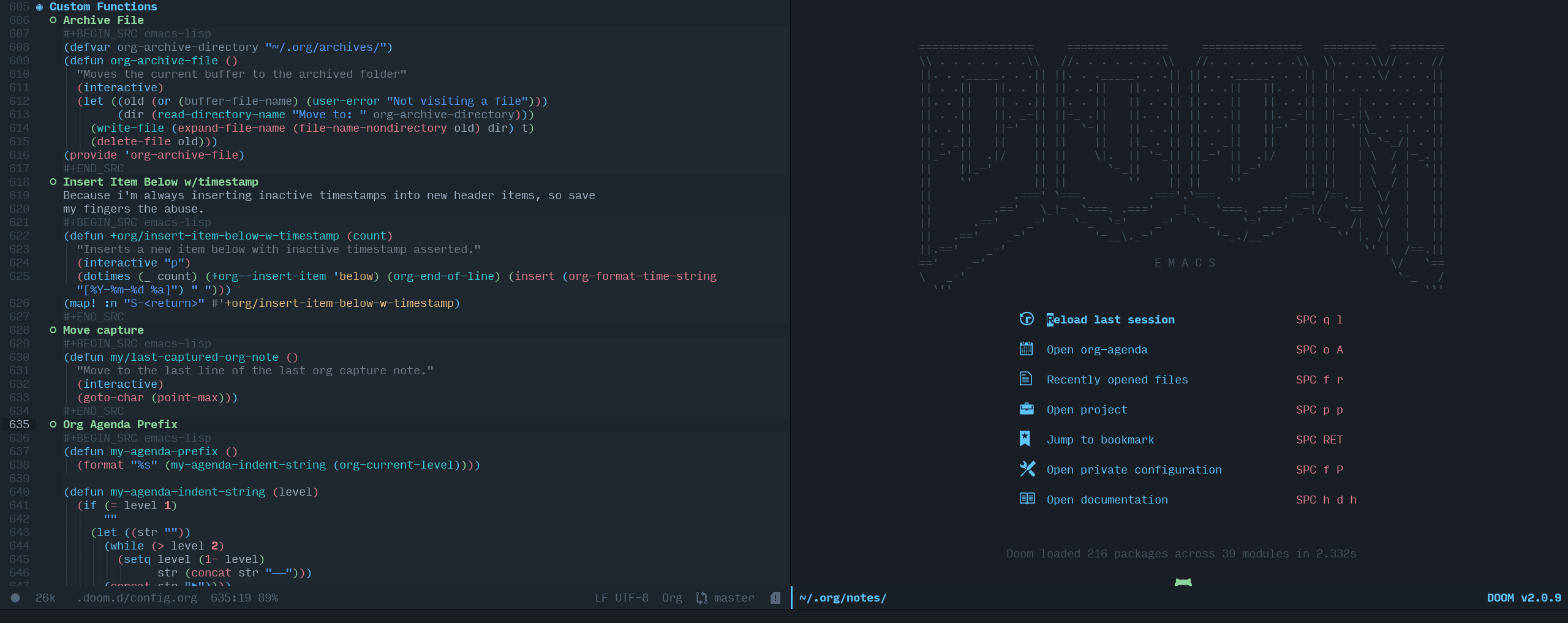Click the master branch name in modeline

coord(734,598)
